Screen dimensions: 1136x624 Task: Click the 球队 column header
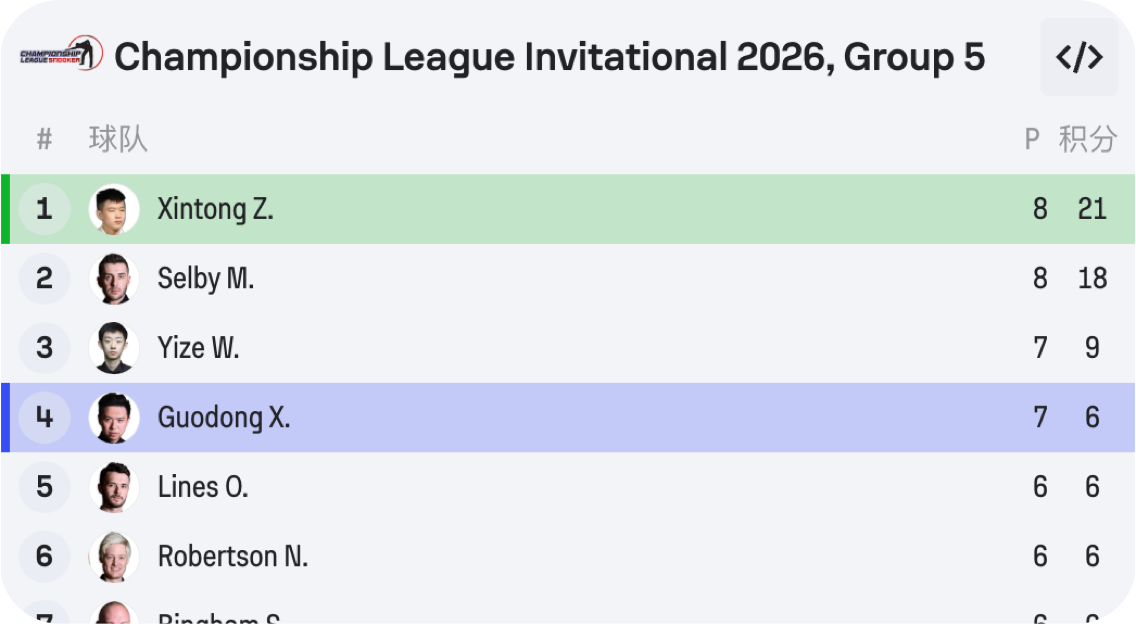coord(118,139)
